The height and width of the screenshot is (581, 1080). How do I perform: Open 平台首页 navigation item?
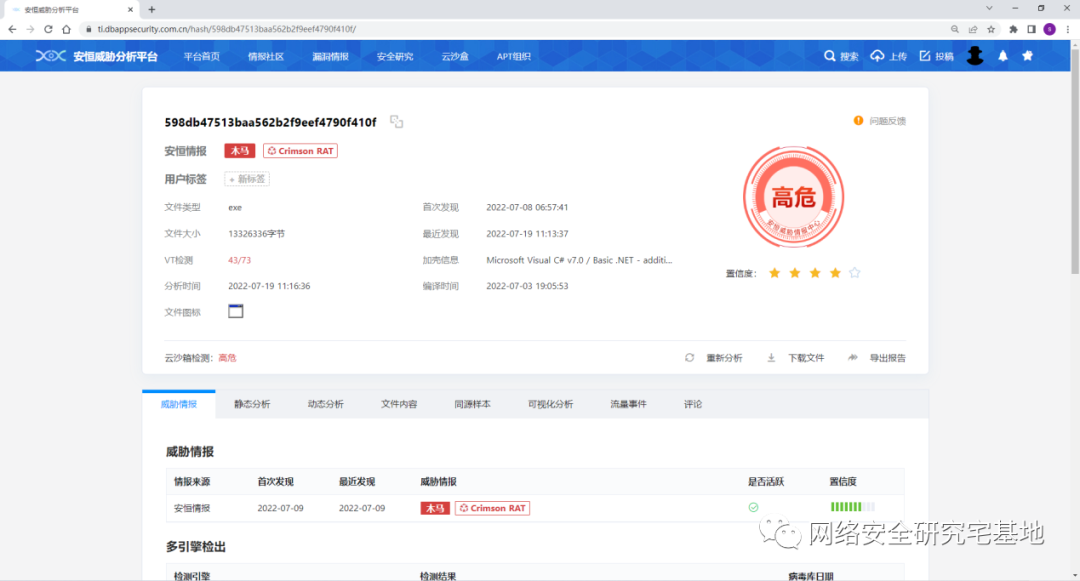pos(202,56)
